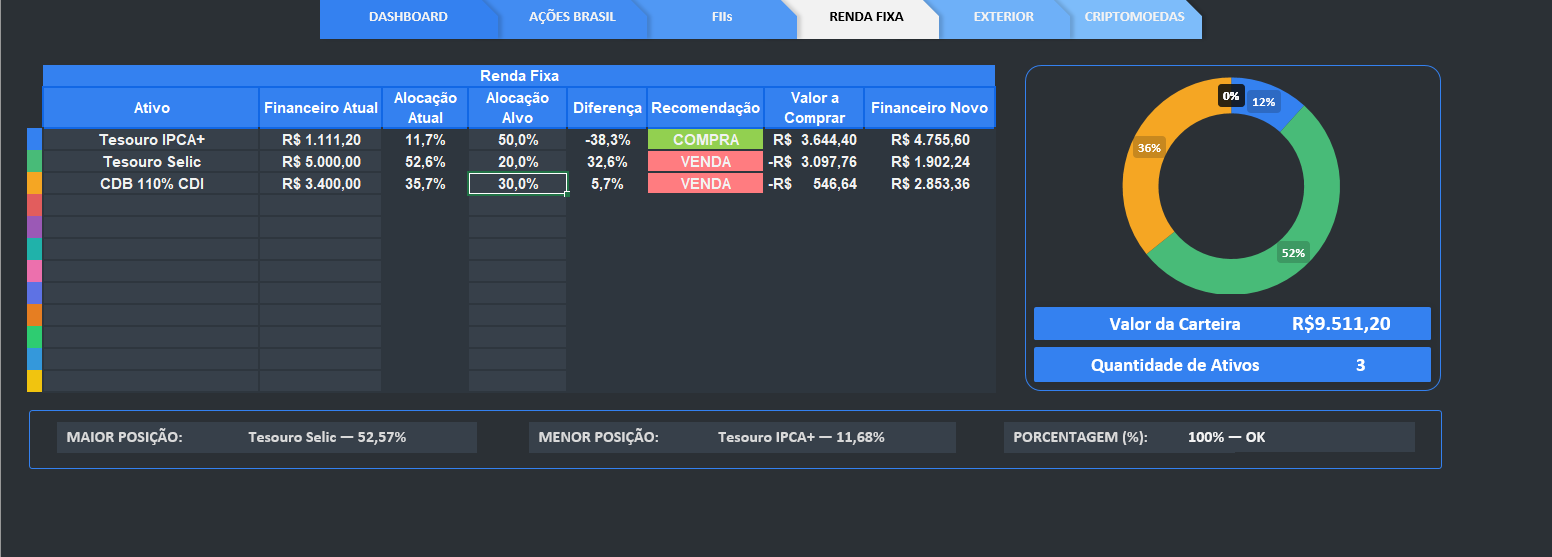
Task: Select the Tesouro IPCA+ asset cell
Action: [x=151, y=140]
